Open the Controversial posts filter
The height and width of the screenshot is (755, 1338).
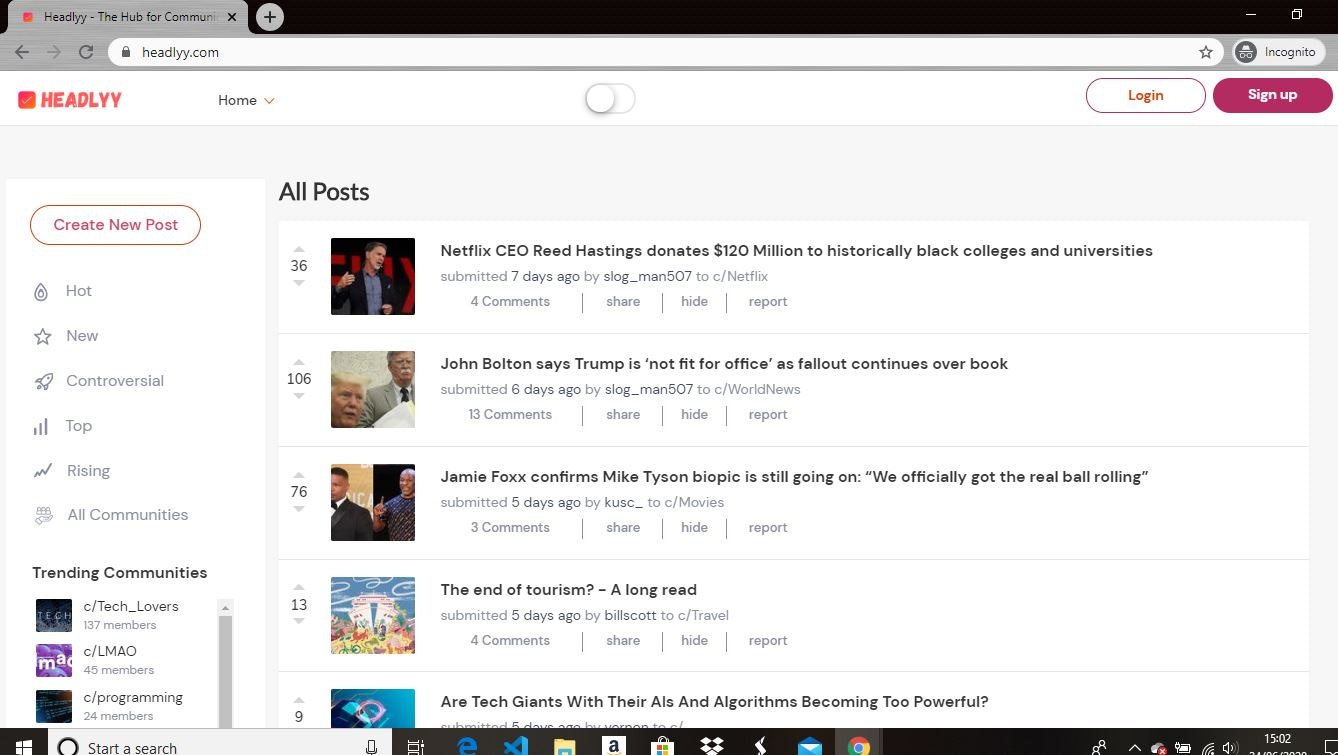[115, 381]
